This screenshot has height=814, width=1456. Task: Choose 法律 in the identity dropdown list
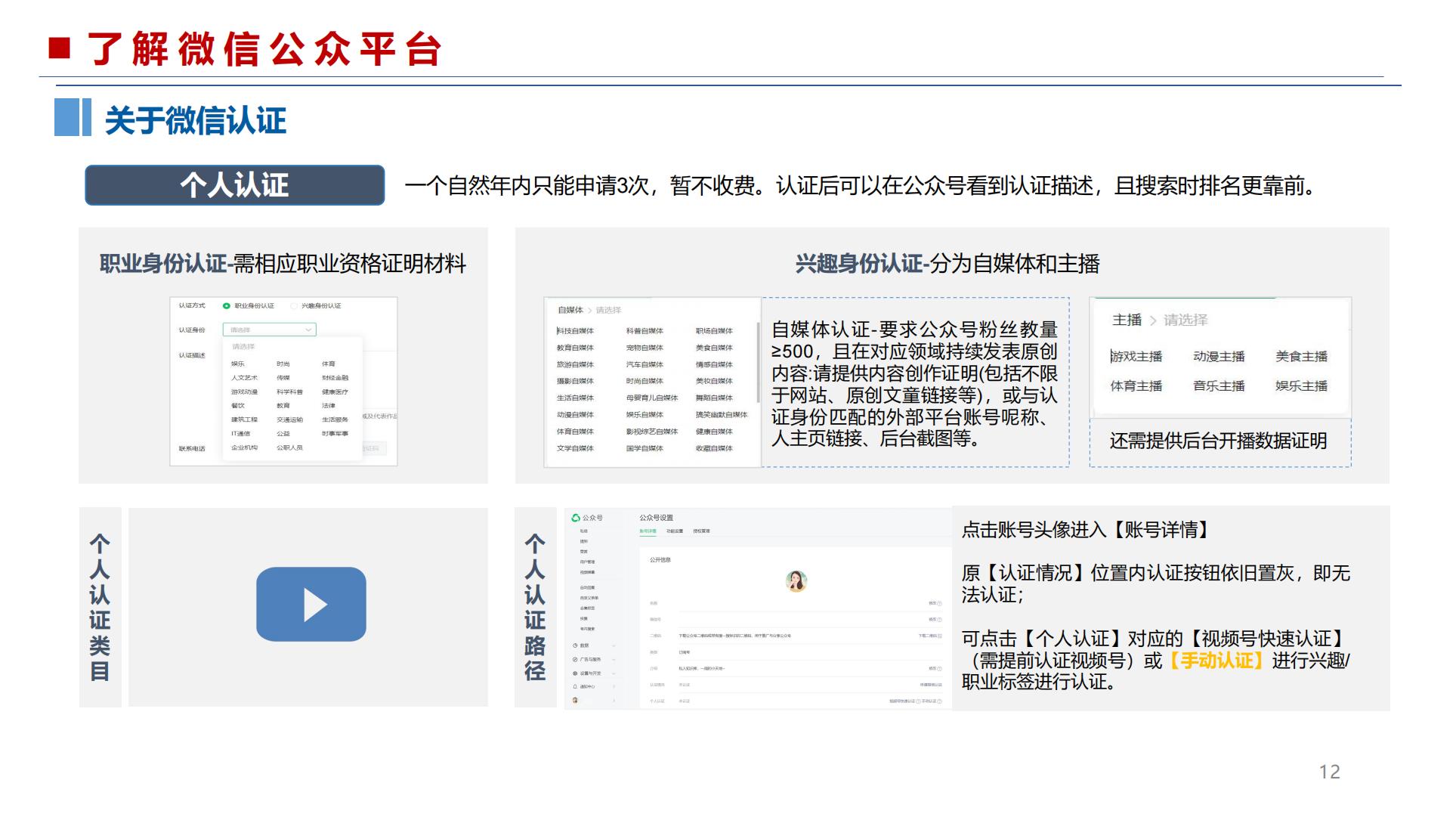point(329,406)
